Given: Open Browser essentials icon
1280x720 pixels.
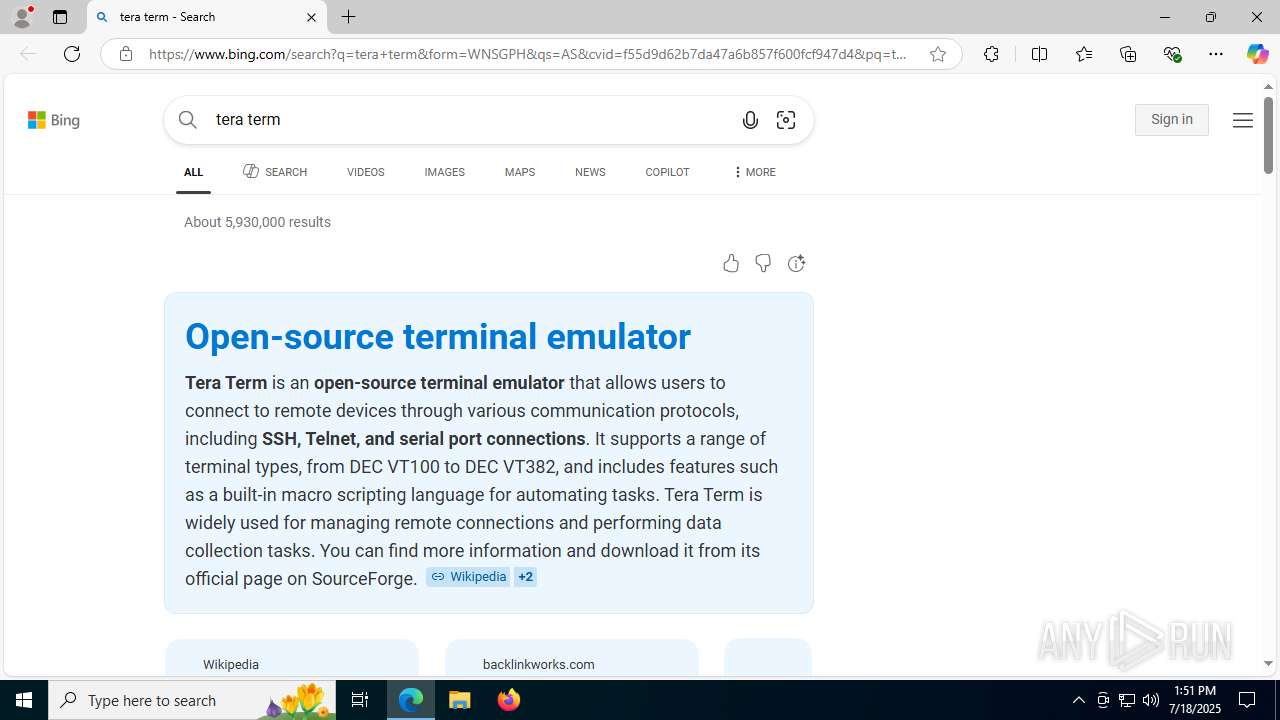Looking at the screenshot, I should 1172,54.
